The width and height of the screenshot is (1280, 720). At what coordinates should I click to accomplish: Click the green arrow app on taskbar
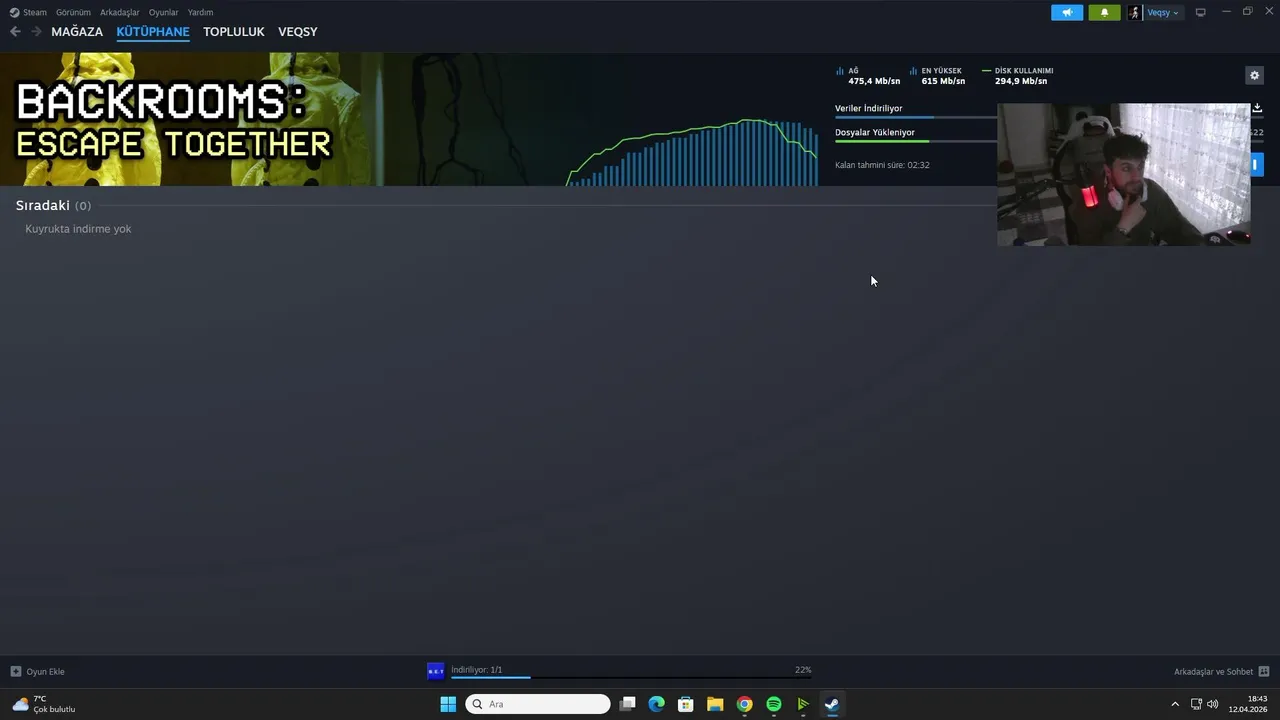tap(803, 704)
